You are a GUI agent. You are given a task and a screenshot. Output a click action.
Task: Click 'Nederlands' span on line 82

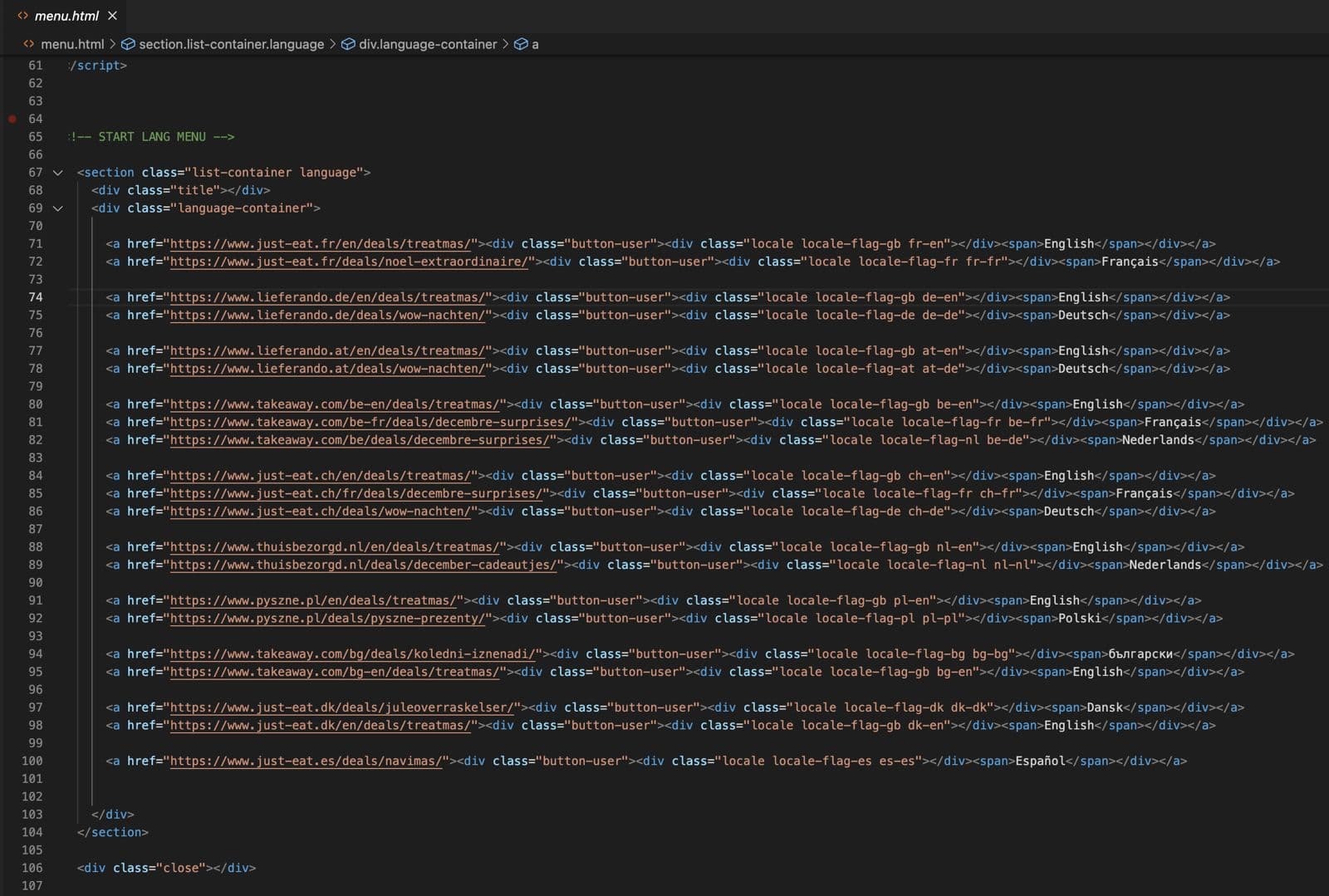[1158, 440]
